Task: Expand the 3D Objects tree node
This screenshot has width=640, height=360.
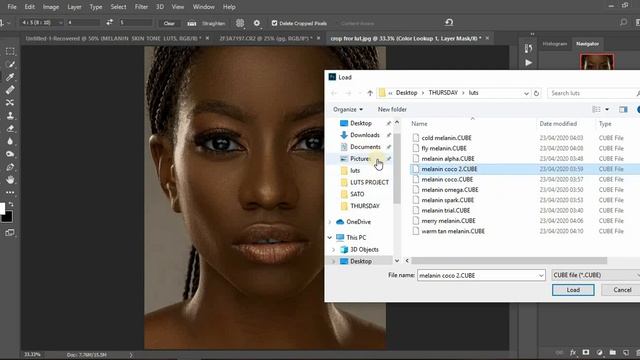Action: [333, 249]
